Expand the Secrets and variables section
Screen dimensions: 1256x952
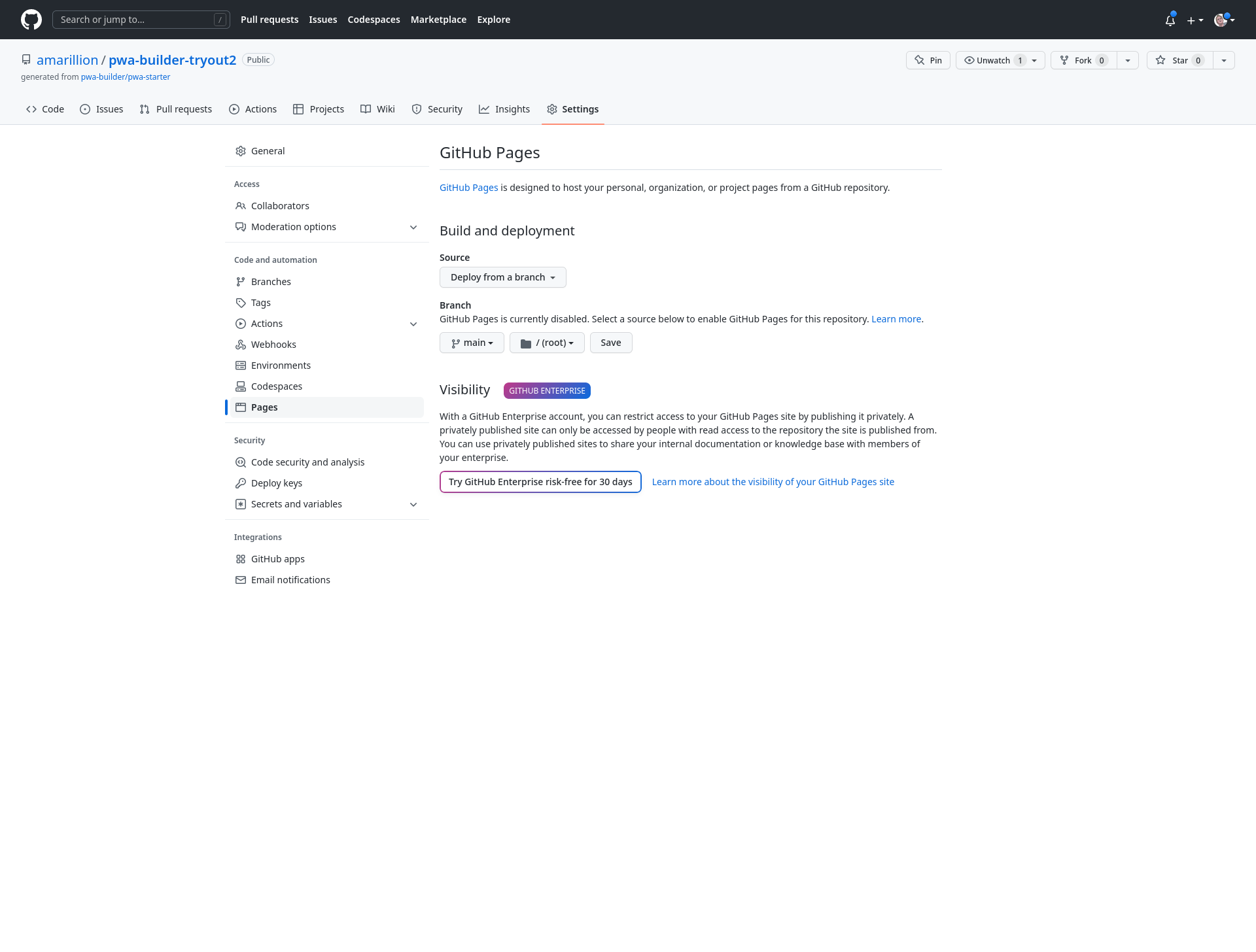click(413, 504)
